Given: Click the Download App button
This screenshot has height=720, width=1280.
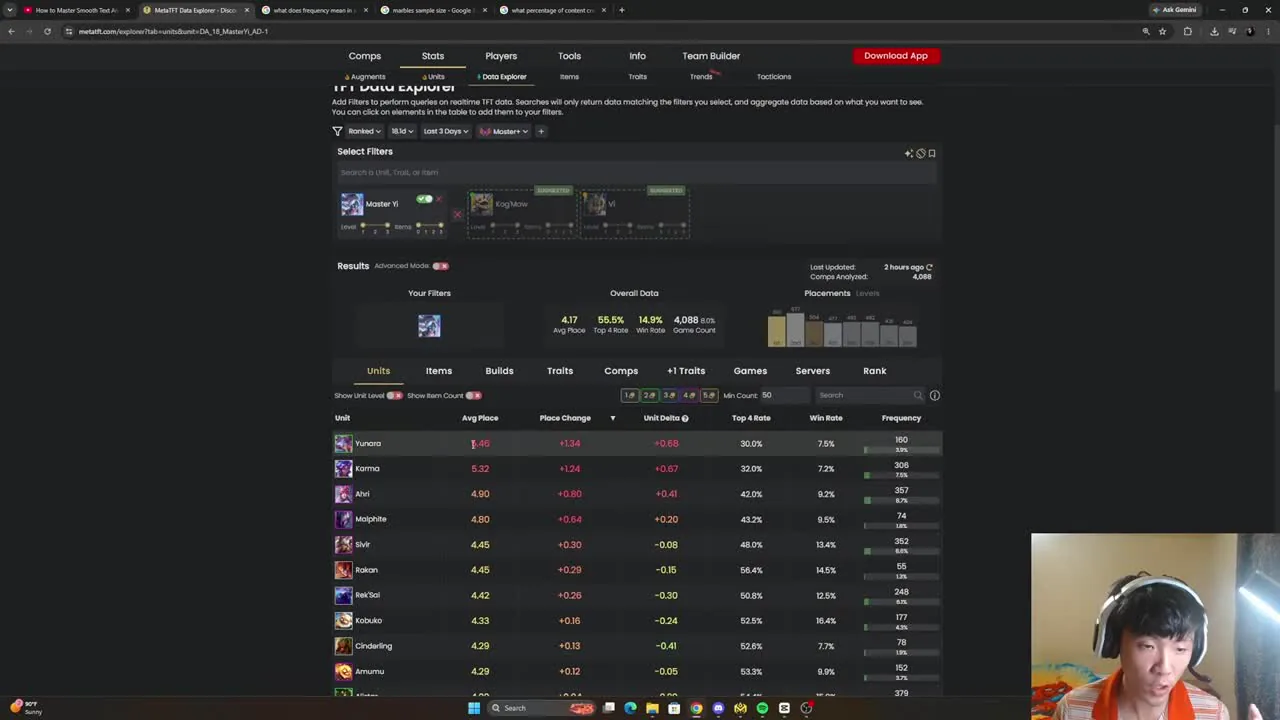Looking at the screenshot, I should point(896,56).
